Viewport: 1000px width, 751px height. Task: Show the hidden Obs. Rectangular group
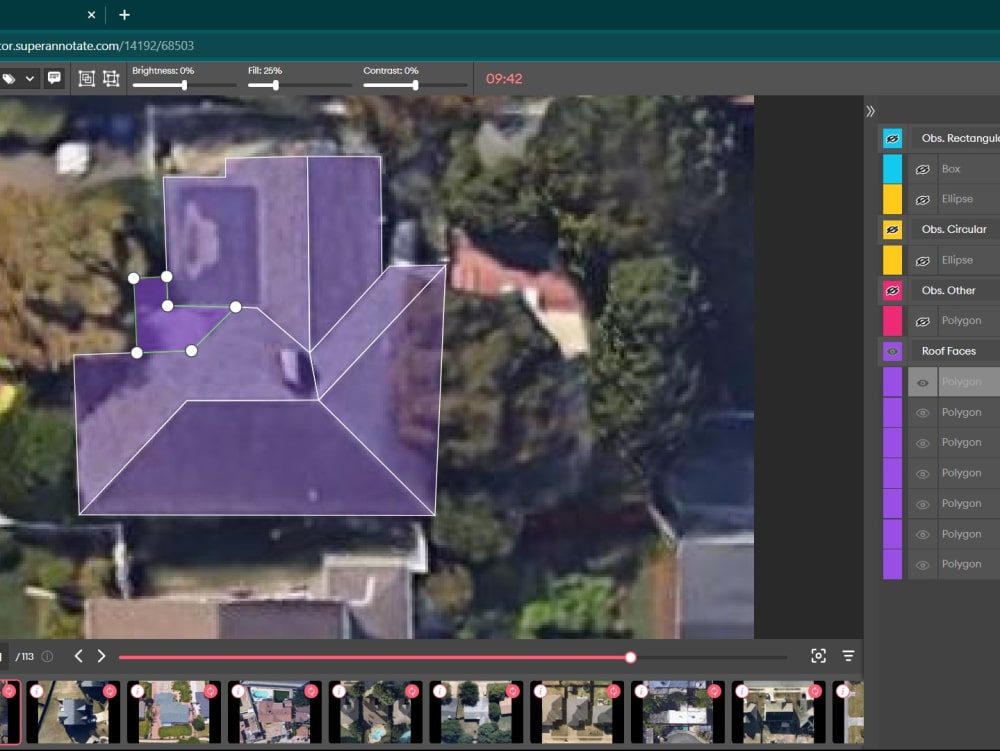(x=891, y=138)
